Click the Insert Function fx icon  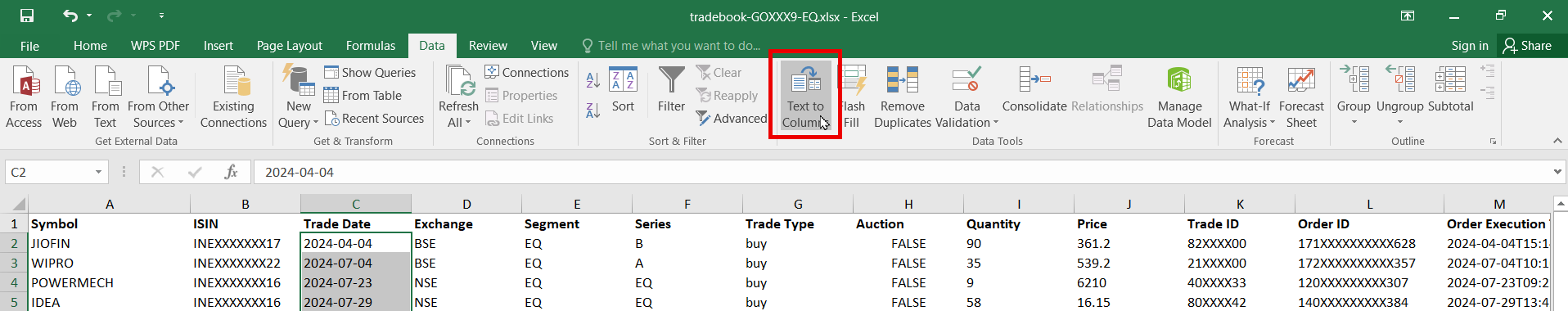tap(232, 172)
